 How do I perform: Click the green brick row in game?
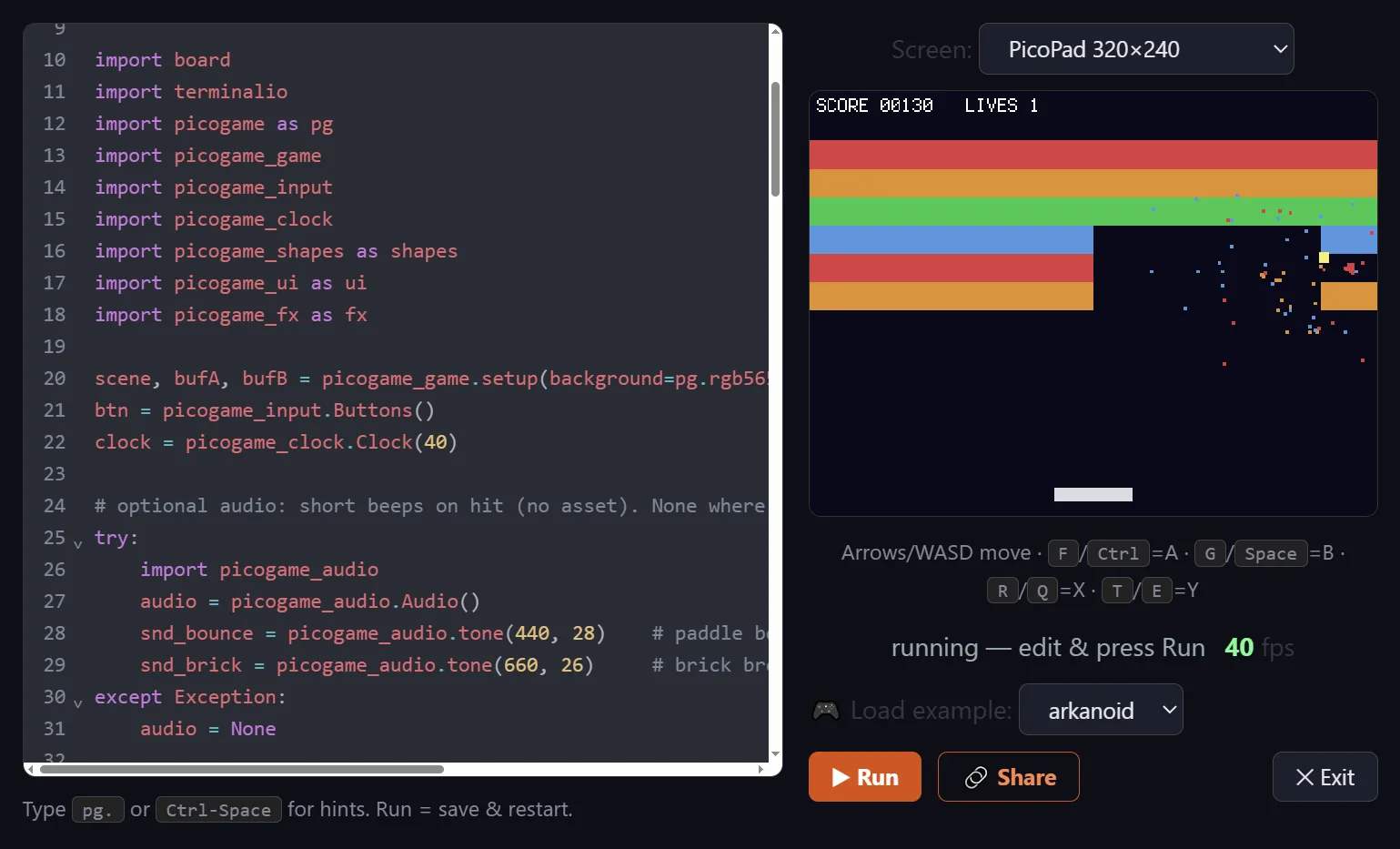[1093, 211]
